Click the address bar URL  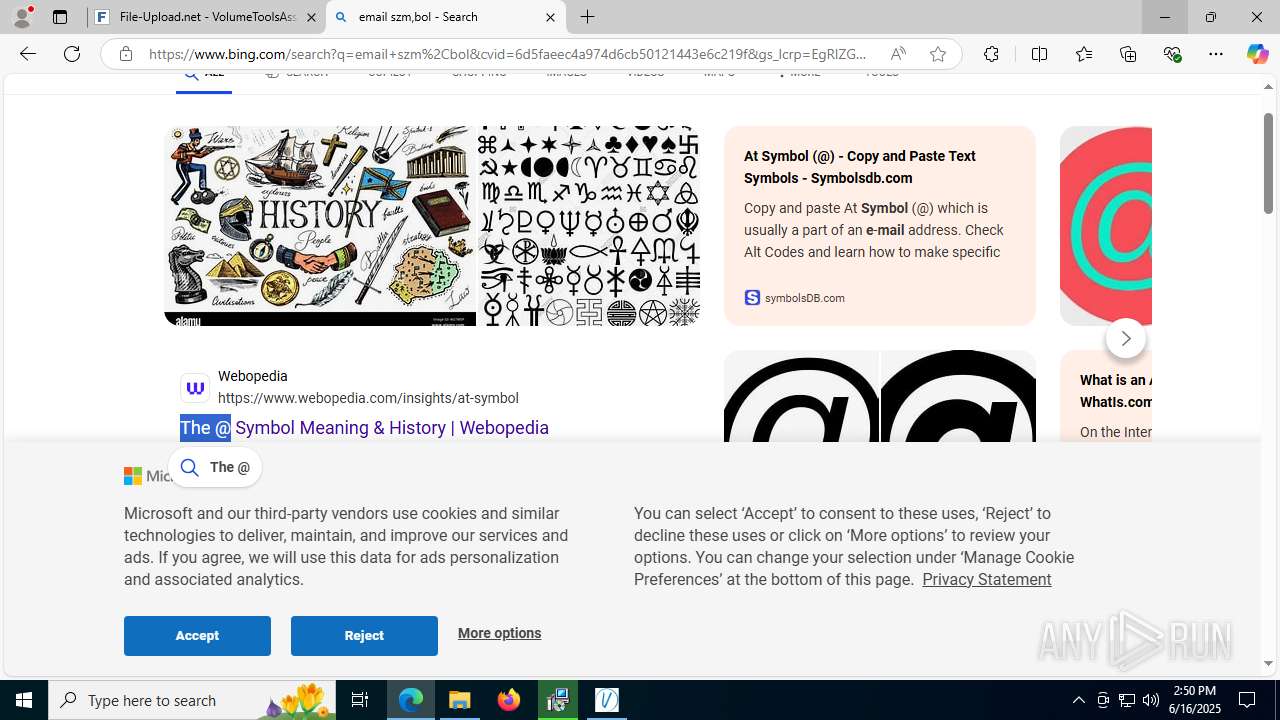508,54
